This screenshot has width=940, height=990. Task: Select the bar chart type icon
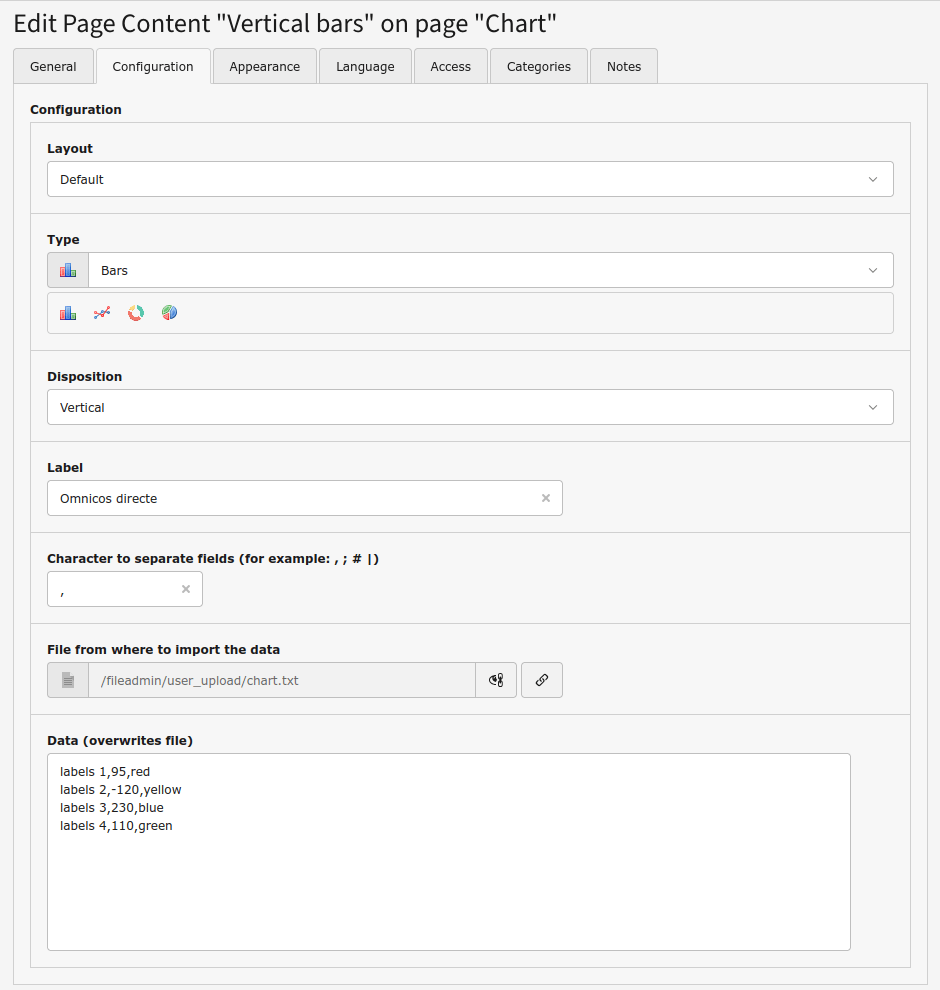68,313
